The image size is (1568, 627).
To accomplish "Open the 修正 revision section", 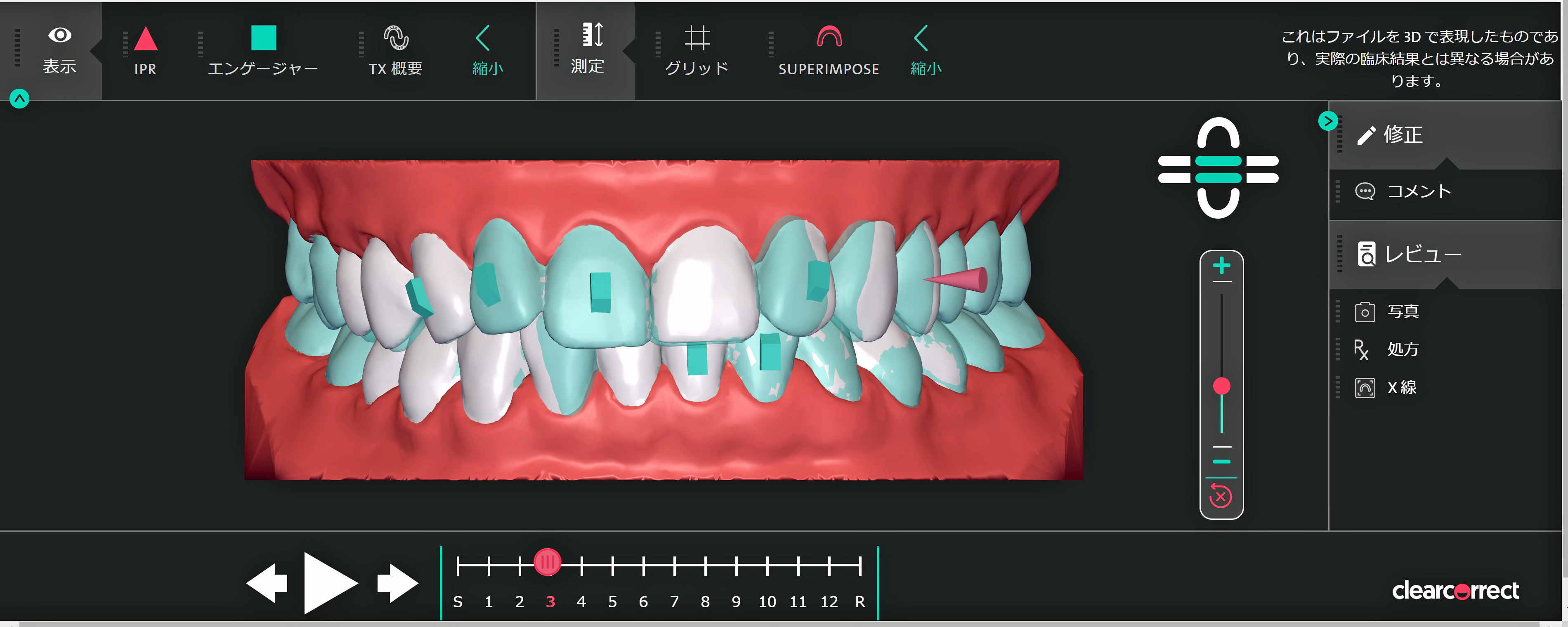I will pos(1445,135).
